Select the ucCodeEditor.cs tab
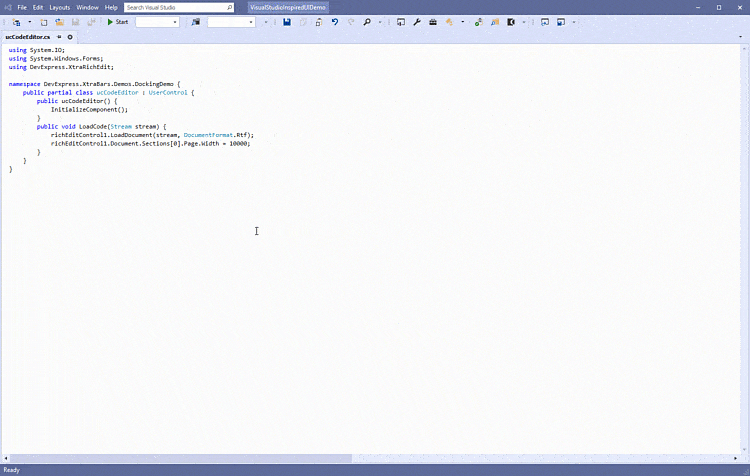Viewport: 750px width, 476px height. click(x=27, y=37)
